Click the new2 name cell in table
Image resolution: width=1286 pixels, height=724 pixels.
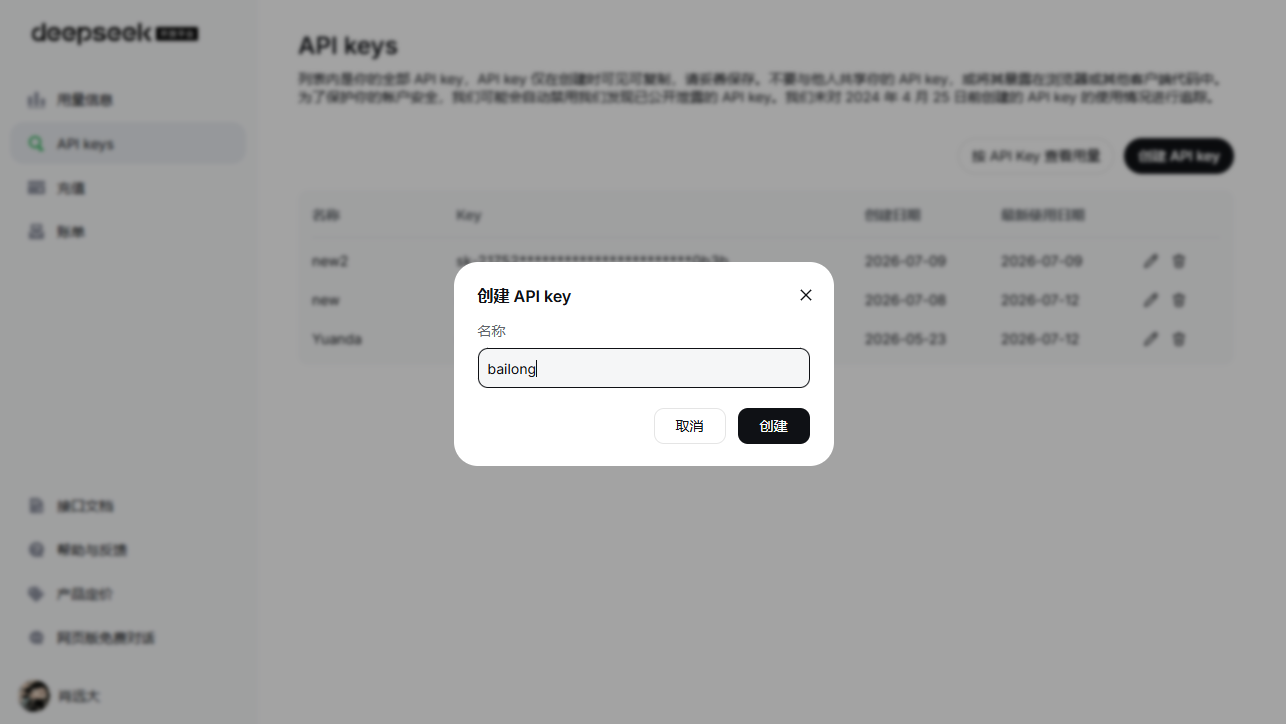(x=330, y=261)
